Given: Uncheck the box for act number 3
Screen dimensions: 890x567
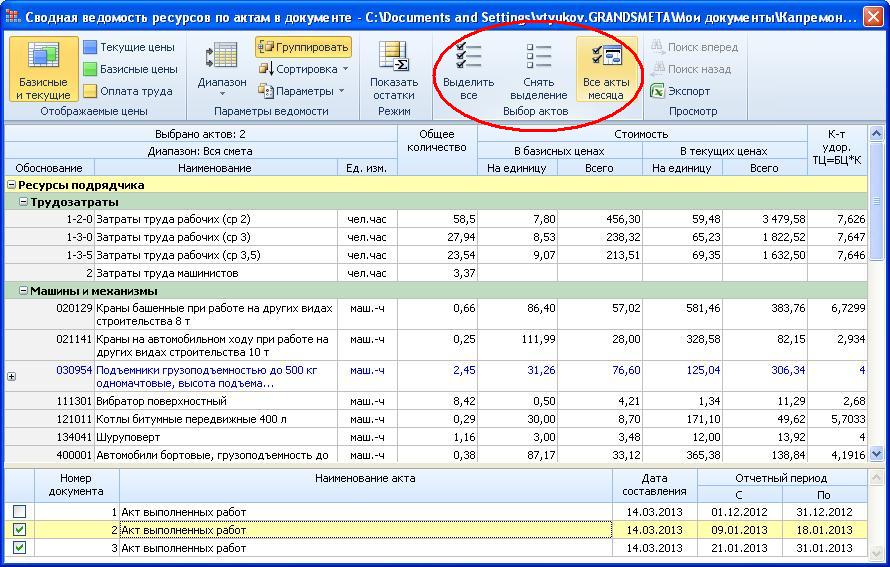Looking at the screenshot, I should [x=19, y=548].
